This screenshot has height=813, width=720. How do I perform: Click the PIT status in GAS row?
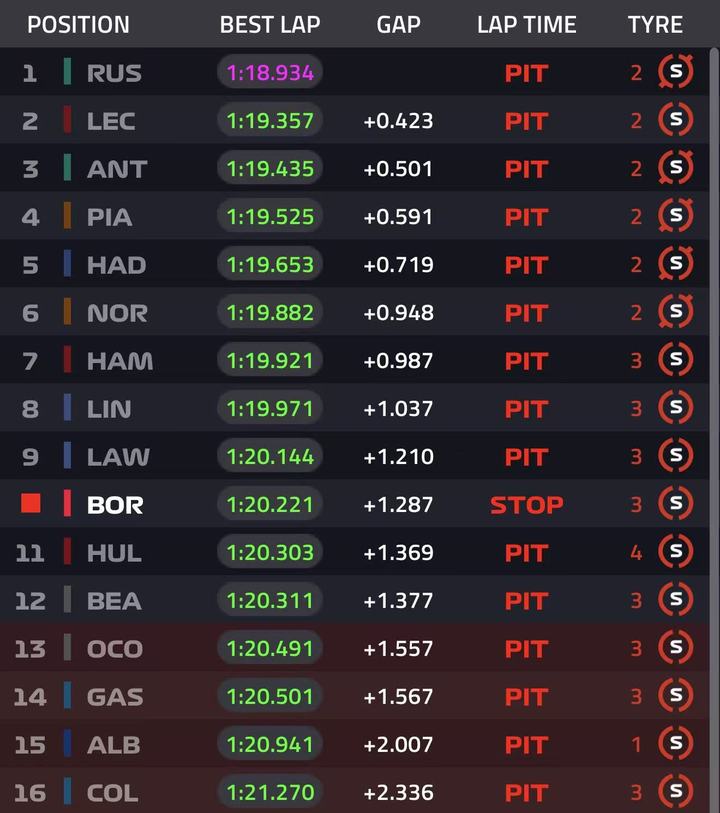526,697
